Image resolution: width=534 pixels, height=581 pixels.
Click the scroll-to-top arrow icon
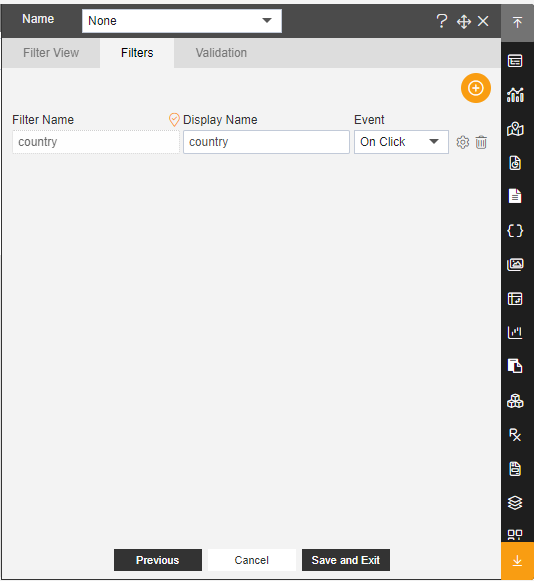pos(517,22)
